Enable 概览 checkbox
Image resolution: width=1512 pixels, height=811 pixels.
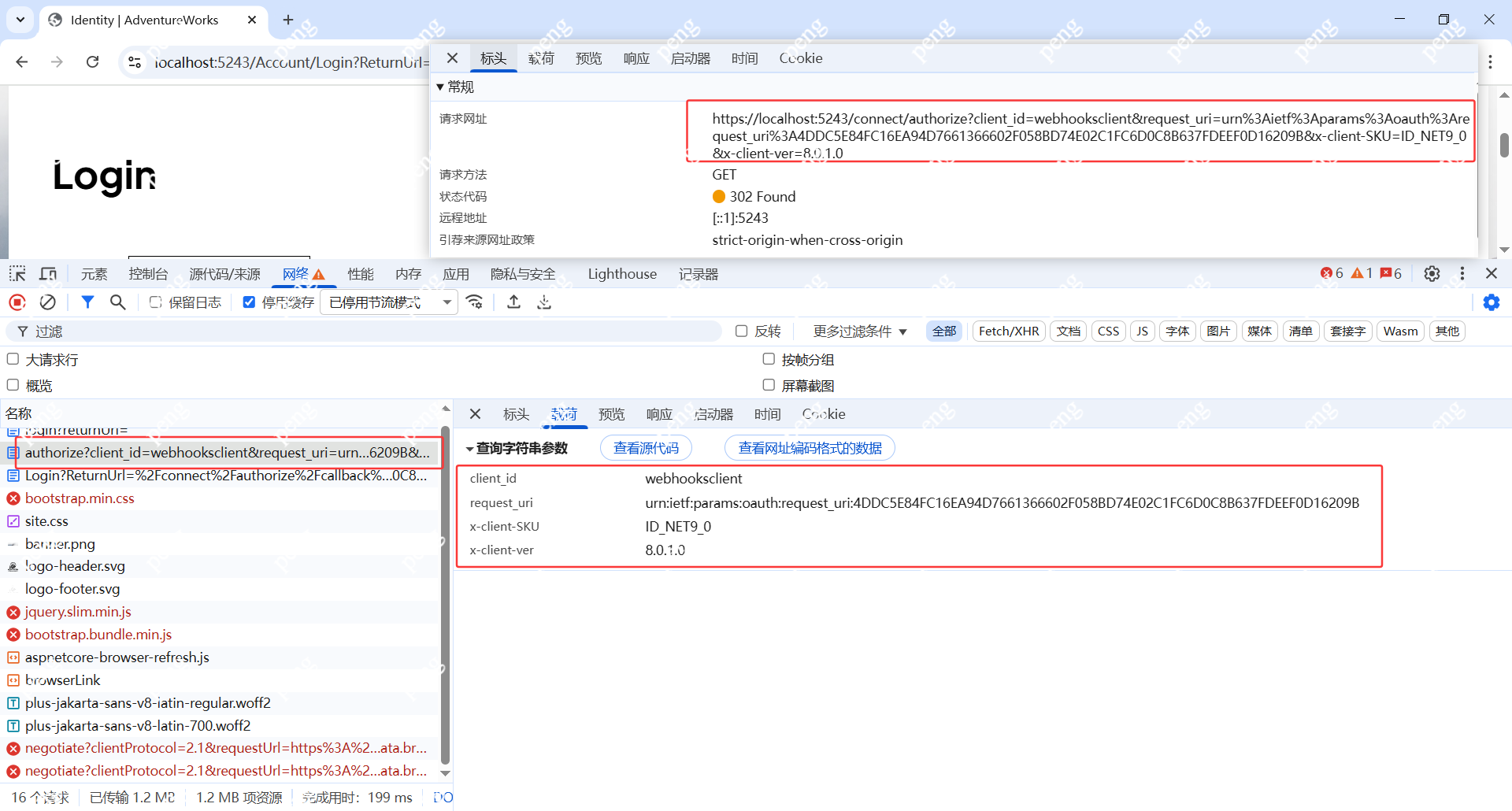point(13,386)
